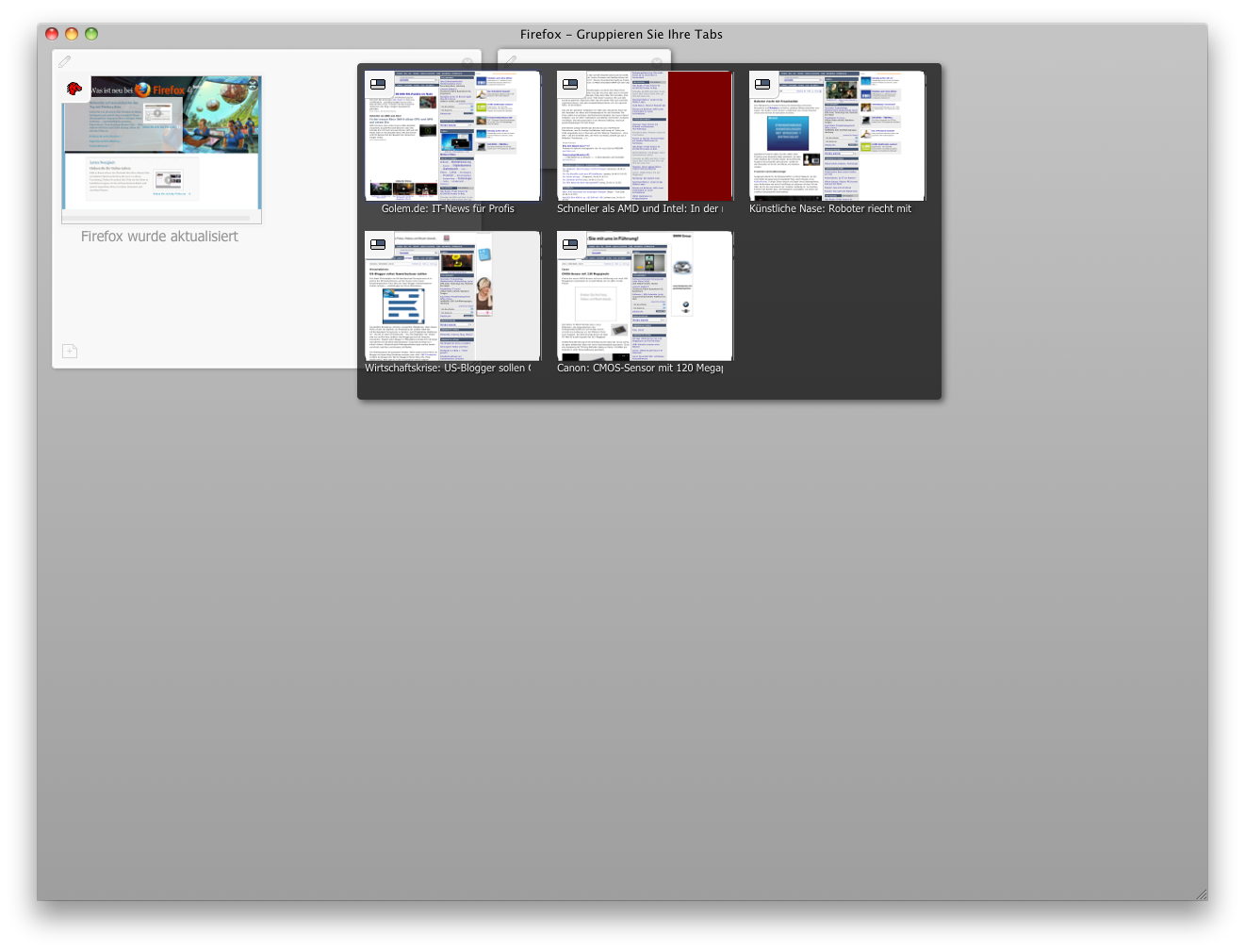Click the video play button inside the Firefox thumbnail
Screen dimensions: 1245x952
click(x=157, y=113)
